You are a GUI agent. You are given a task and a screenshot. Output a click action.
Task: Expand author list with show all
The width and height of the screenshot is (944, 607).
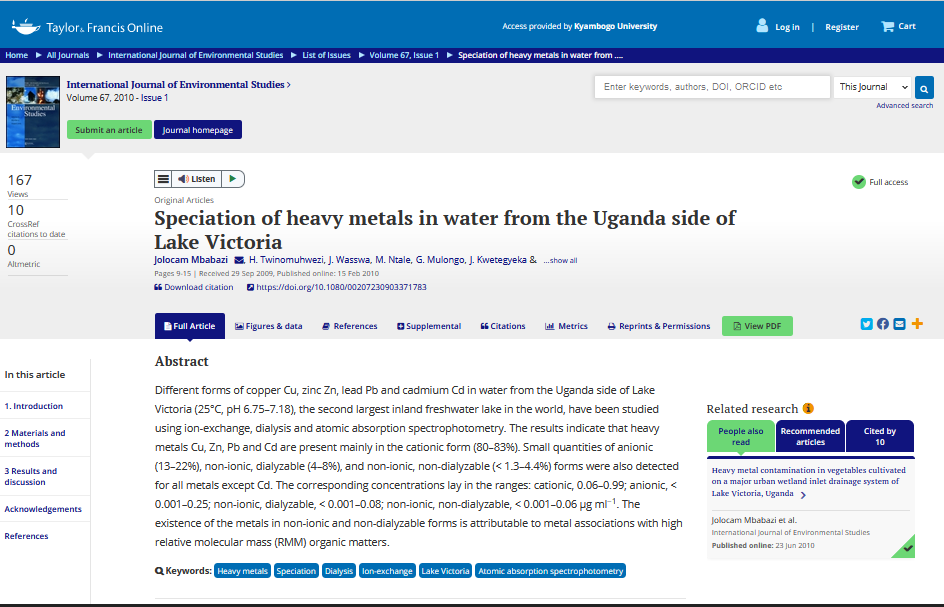pyautogui.click(x=560, y=261)
